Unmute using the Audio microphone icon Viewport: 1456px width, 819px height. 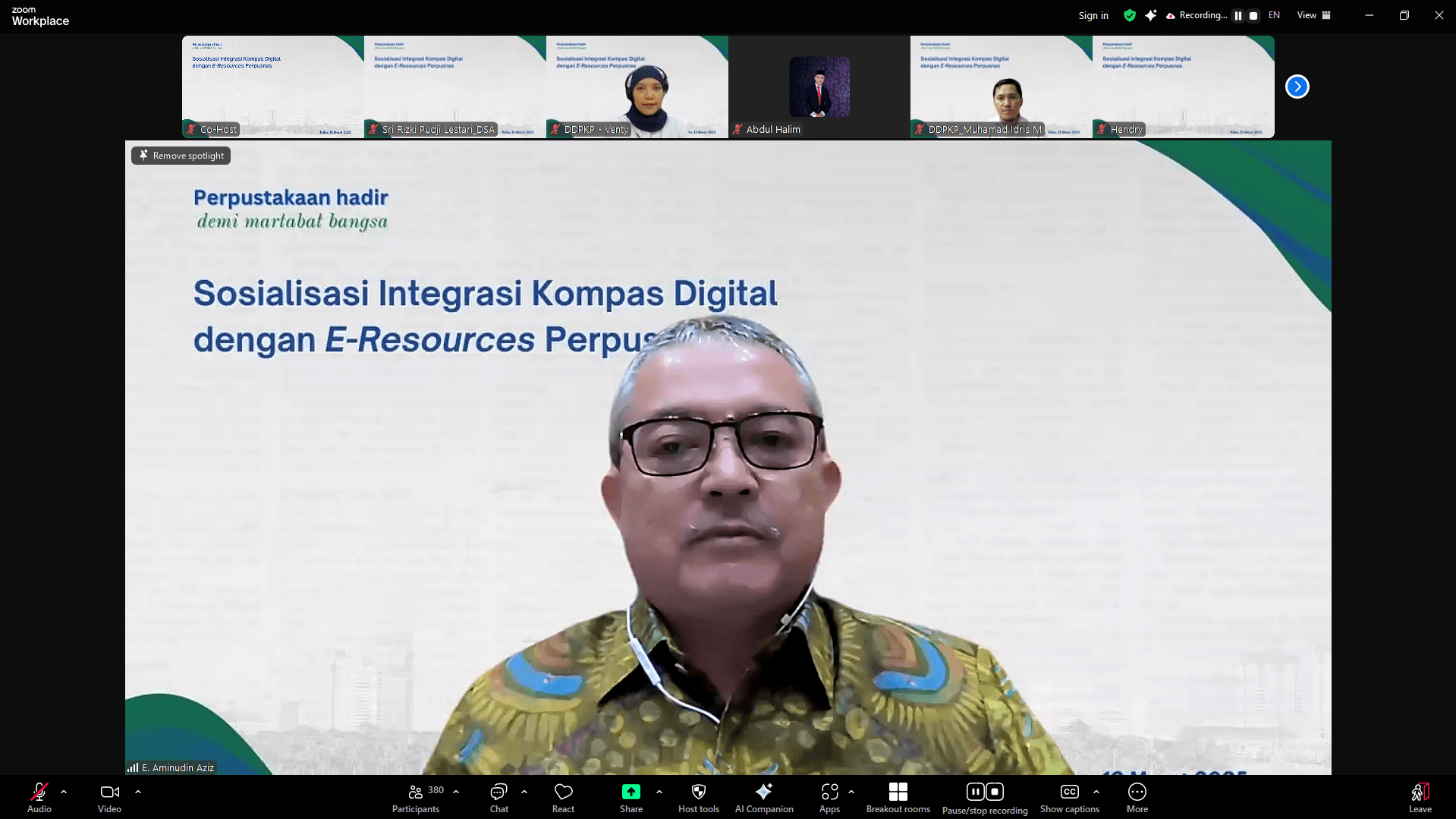(x=39, y=792)
